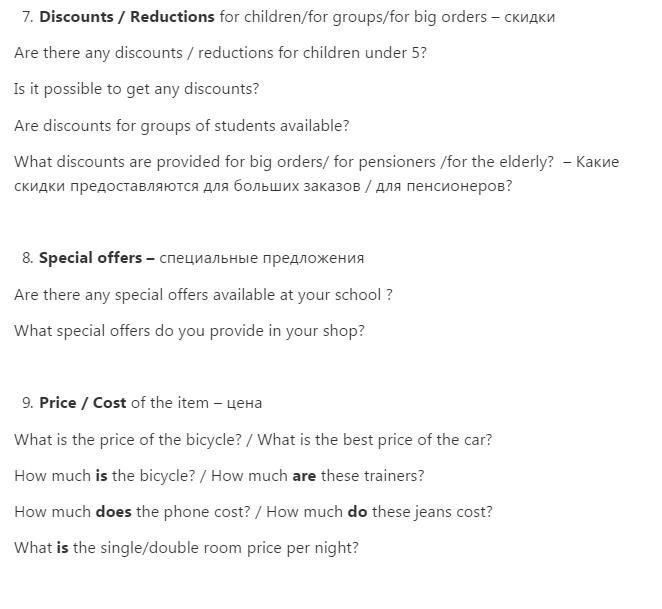The height and width of the screenshot is (609, 662).
Task: Click the sentence about children under 5
Action: coord(220,53)
